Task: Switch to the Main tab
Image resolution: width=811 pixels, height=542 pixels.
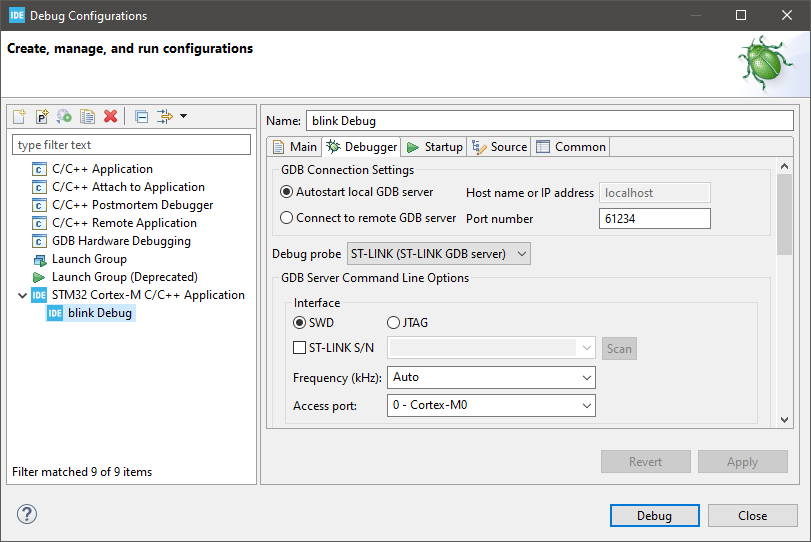Action: tap(294, 147)
